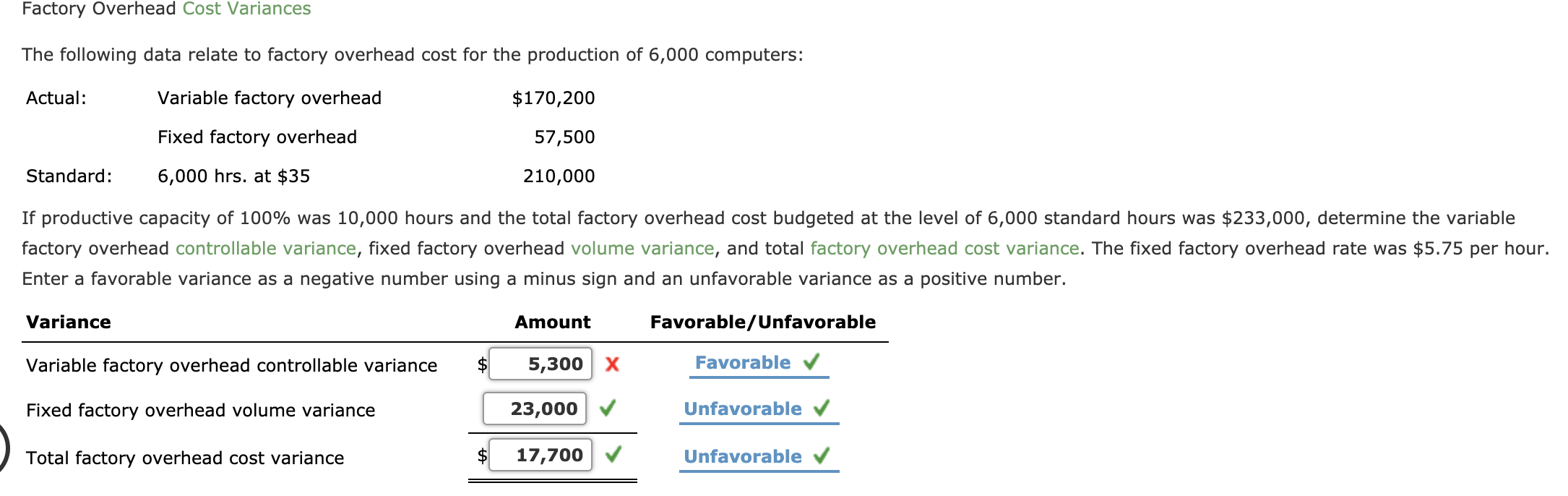This screenshot has width=1568, height=496.
Task: Select the 23,000 amount input field
Action: pos(533,409)
